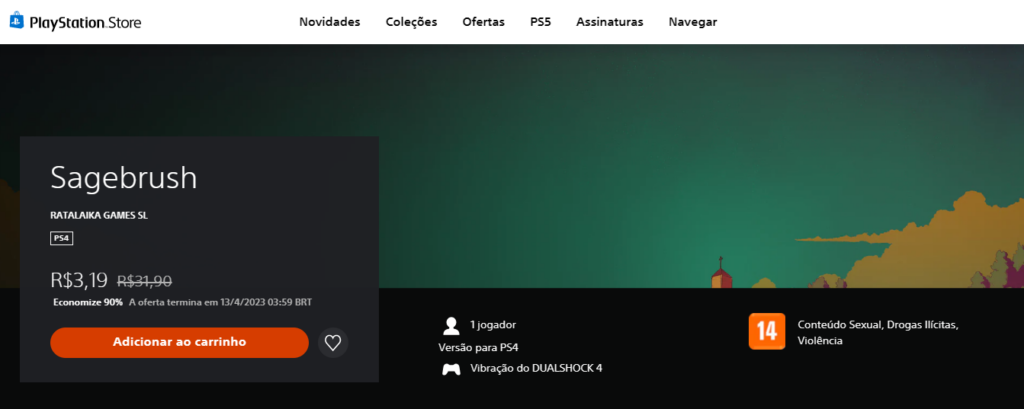Click the single player person icon
1024x409 pixels.
pos(451,325)
